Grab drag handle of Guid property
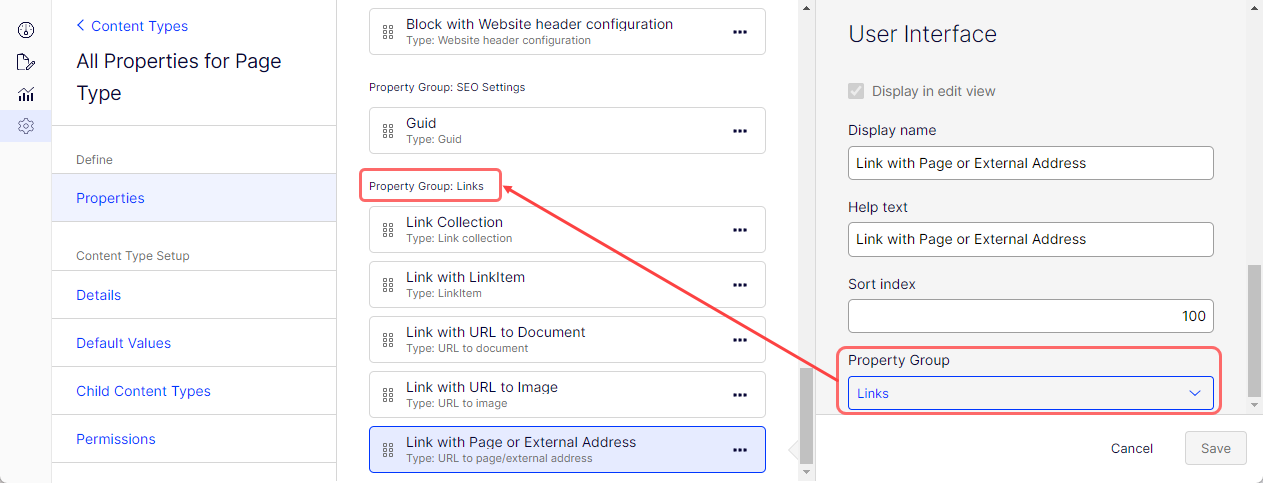The image size is (1263, 483). 388,131
